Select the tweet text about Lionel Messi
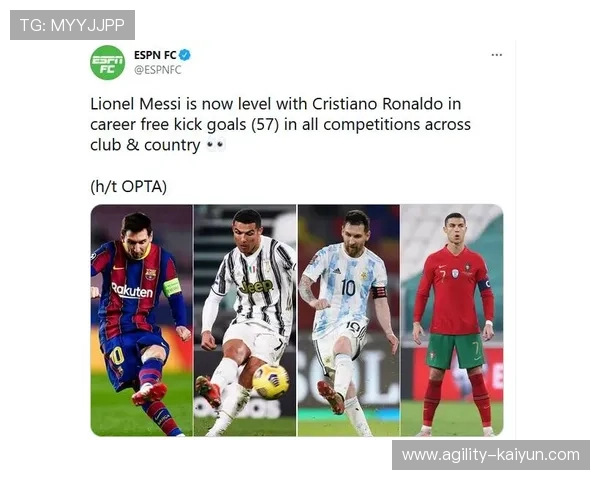 coord(280,124)
